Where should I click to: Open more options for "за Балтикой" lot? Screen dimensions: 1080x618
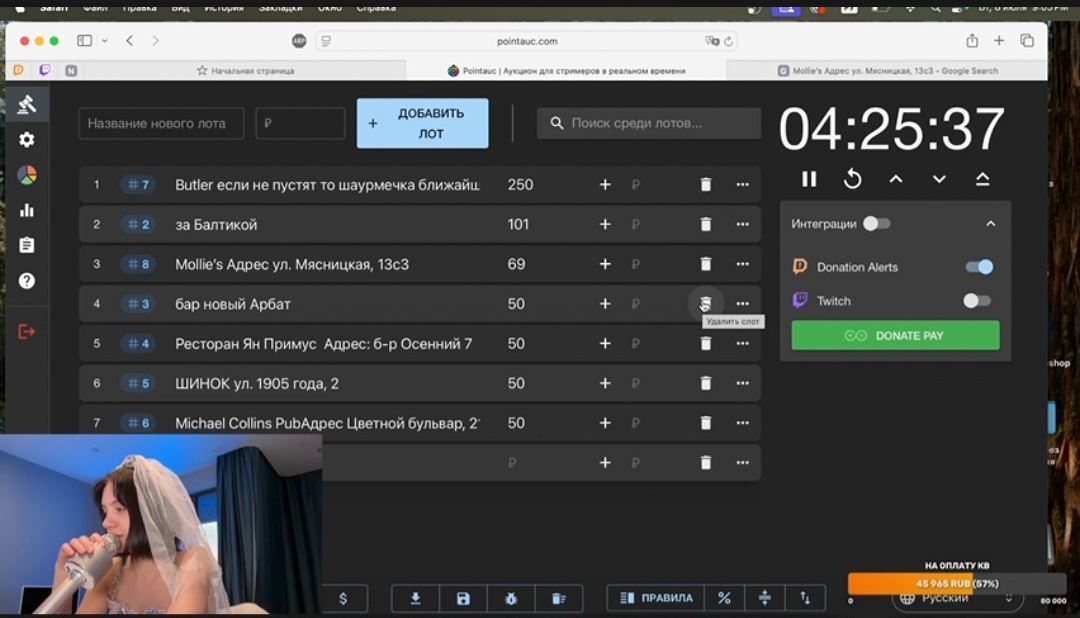[742, 224]
